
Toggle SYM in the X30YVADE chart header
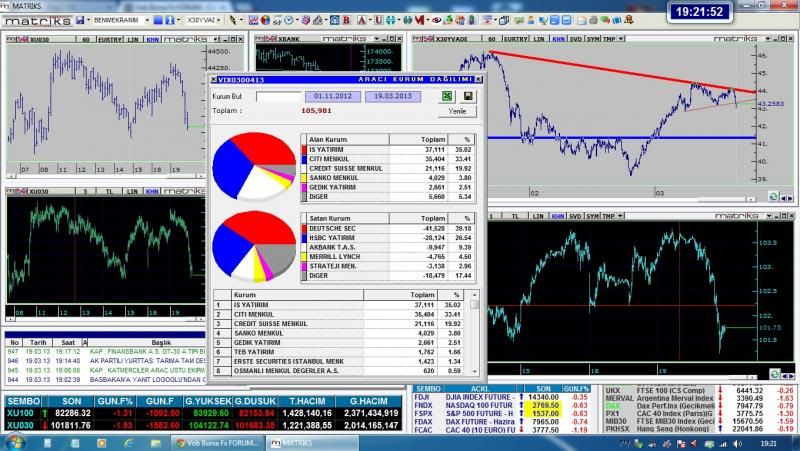(592, 39)
